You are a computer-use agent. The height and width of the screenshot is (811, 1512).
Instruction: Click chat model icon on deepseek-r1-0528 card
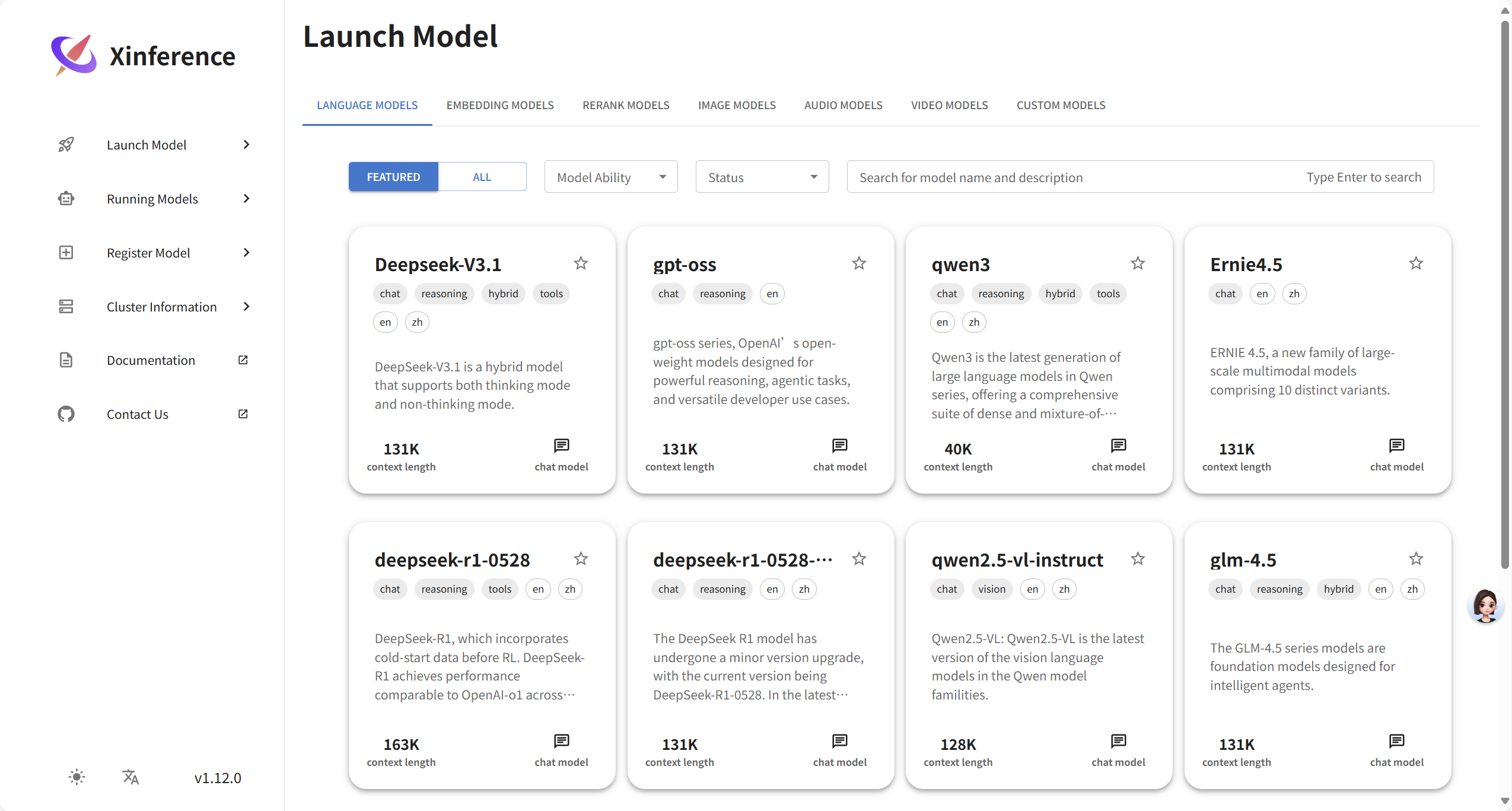[x=561, y=741]
